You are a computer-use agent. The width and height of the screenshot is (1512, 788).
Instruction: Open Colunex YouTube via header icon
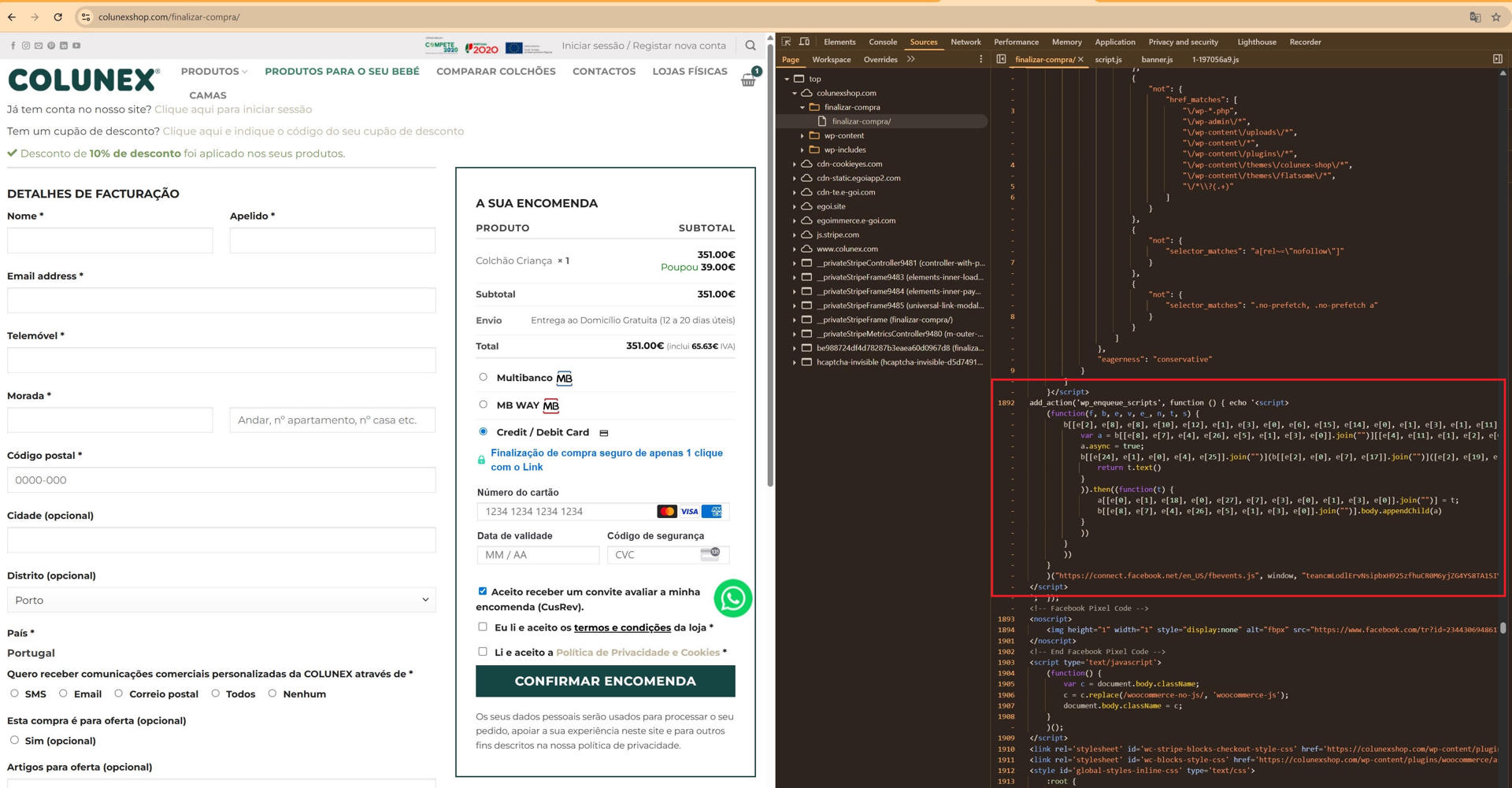click(76, 46)
